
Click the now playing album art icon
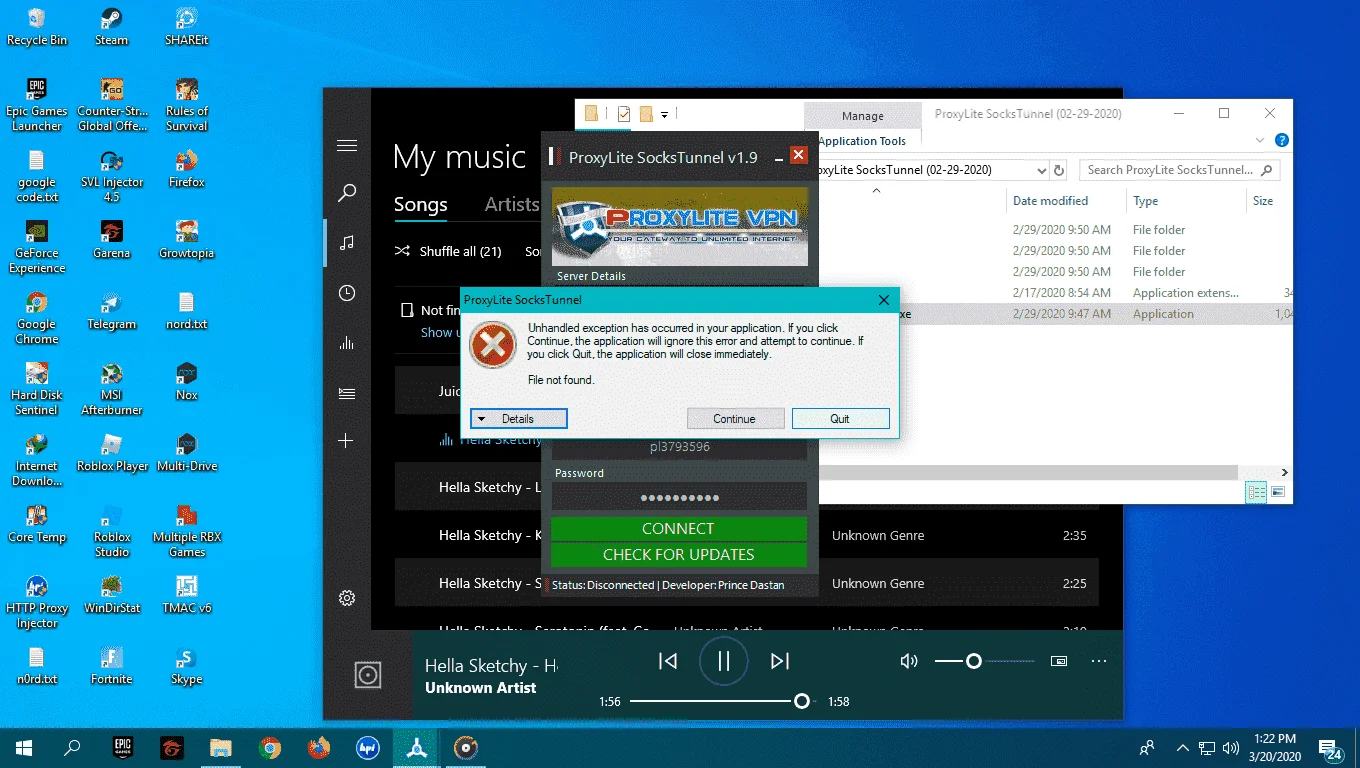(368, 675)
